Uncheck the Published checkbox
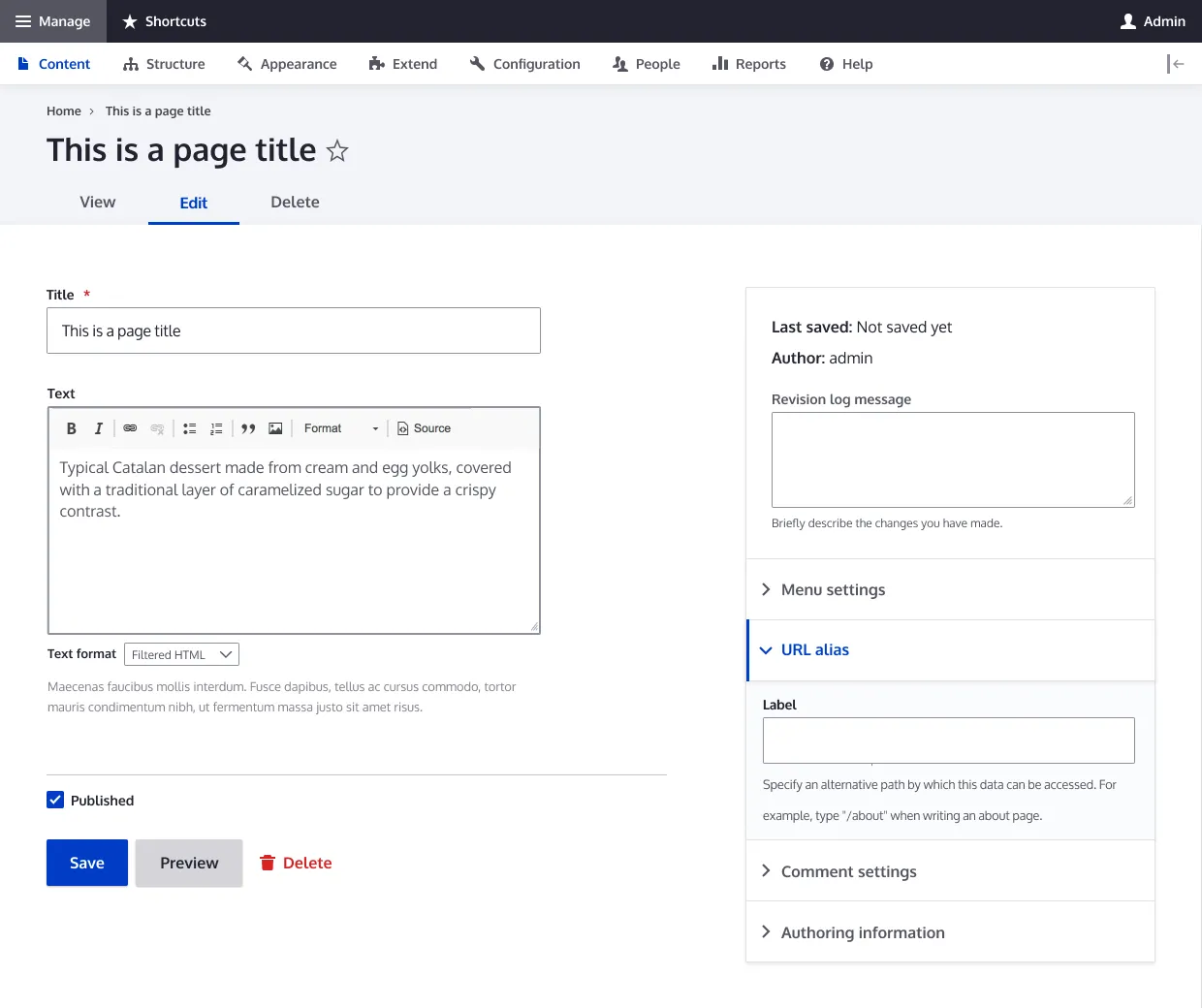Image resolution: width=1202 pixels, height=1008 pixels. [x=55, y=800]
